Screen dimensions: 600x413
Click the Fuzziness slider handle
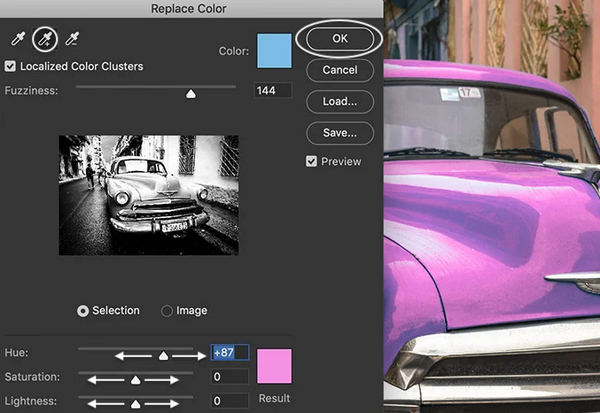click(x=191, y=94)
